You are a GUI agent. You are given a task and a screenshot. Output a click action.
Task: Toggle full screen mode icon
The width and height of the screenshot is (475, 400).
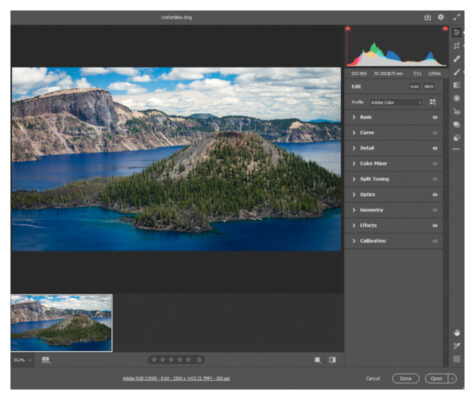tap(456, 17)
